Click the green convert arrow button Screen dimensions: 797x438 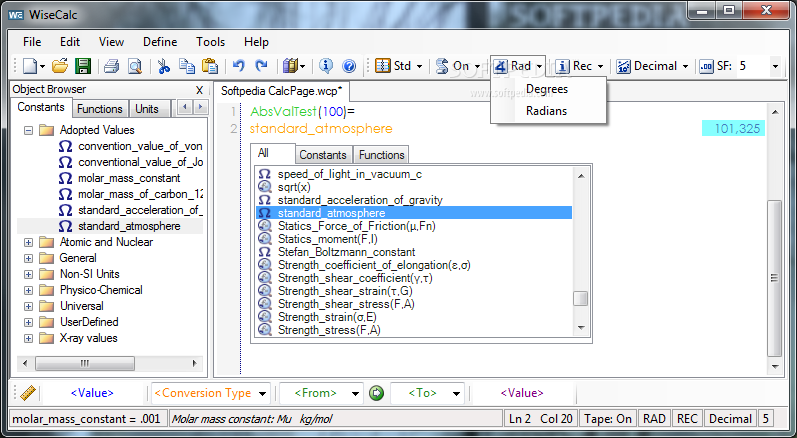coord(377,393)
